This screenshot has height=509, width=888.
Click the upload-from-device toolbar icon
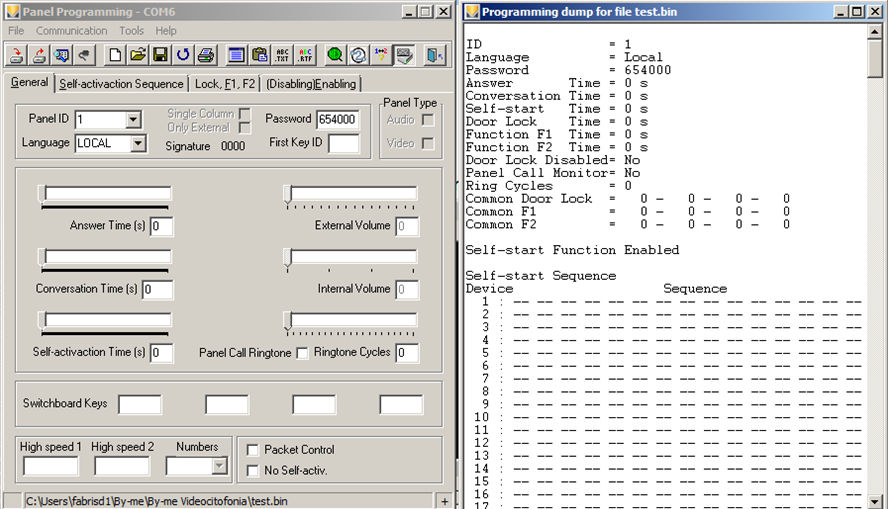click(x=39, y=55)
